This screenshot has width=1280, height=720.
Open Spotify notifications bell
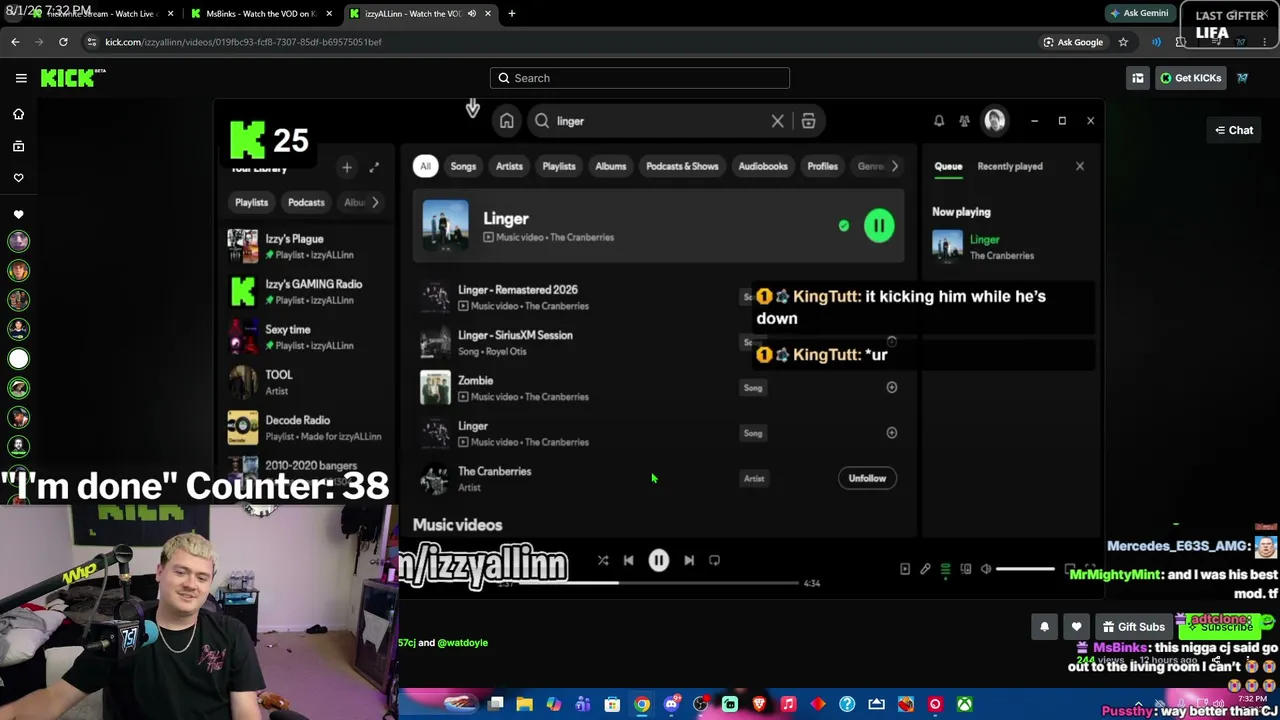tap(939, 121)
